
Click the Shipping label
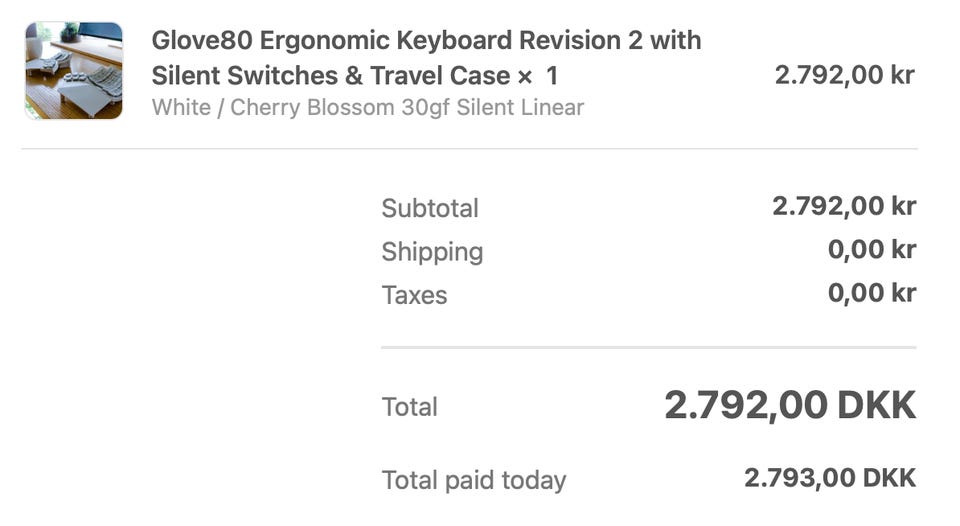tap(432, 251)
